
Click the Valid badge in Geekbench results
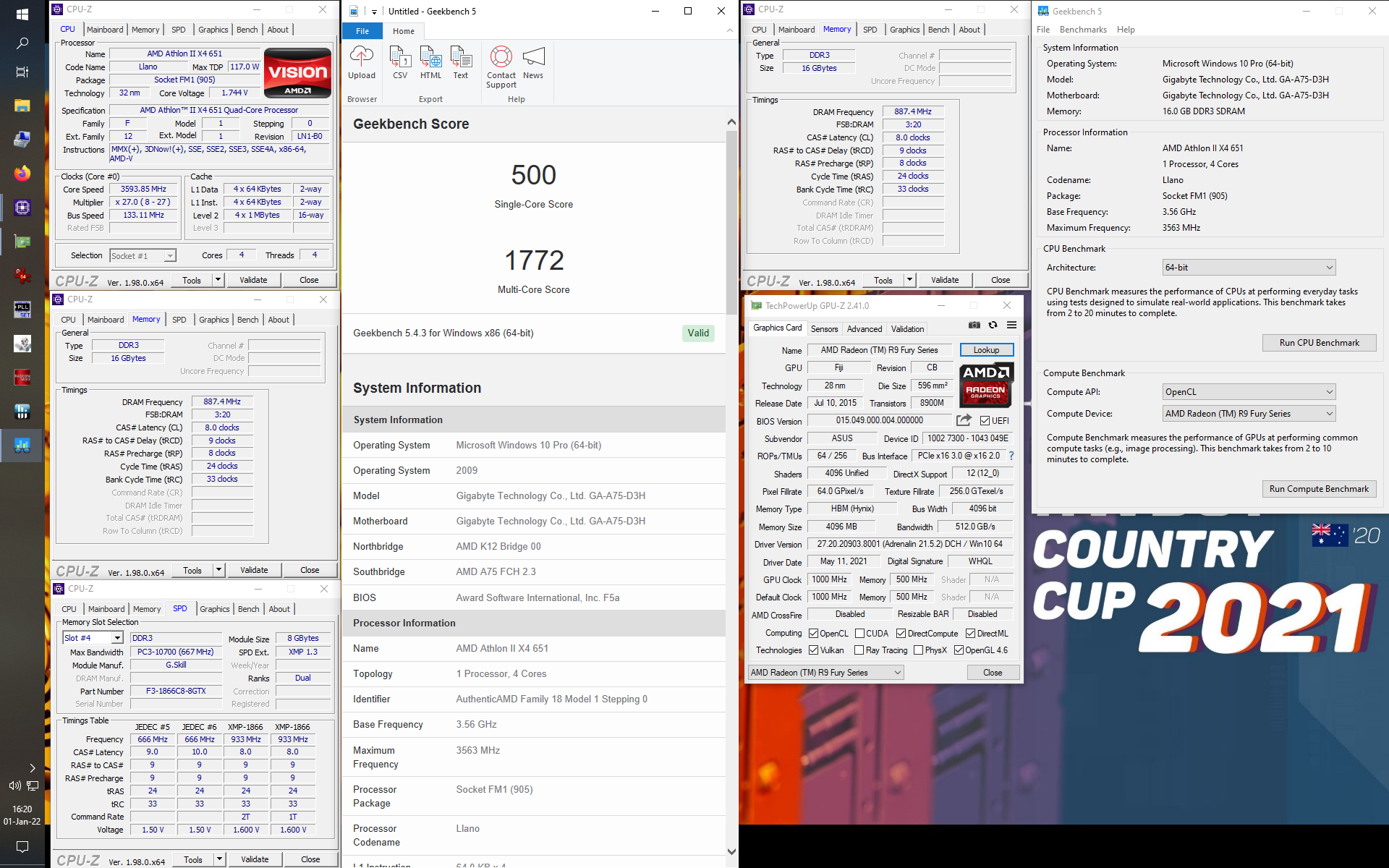click(x=698, y=333)
